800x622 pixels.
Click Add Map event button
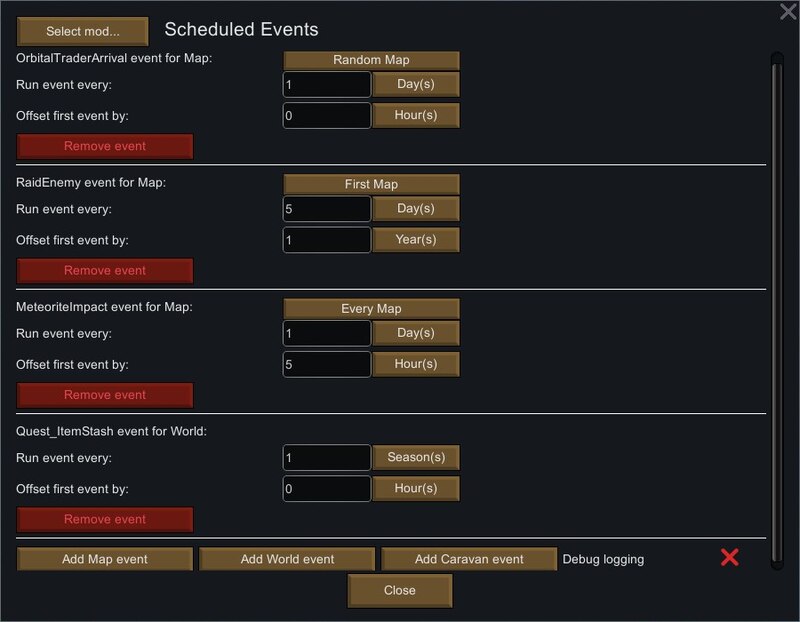(105, 559)
